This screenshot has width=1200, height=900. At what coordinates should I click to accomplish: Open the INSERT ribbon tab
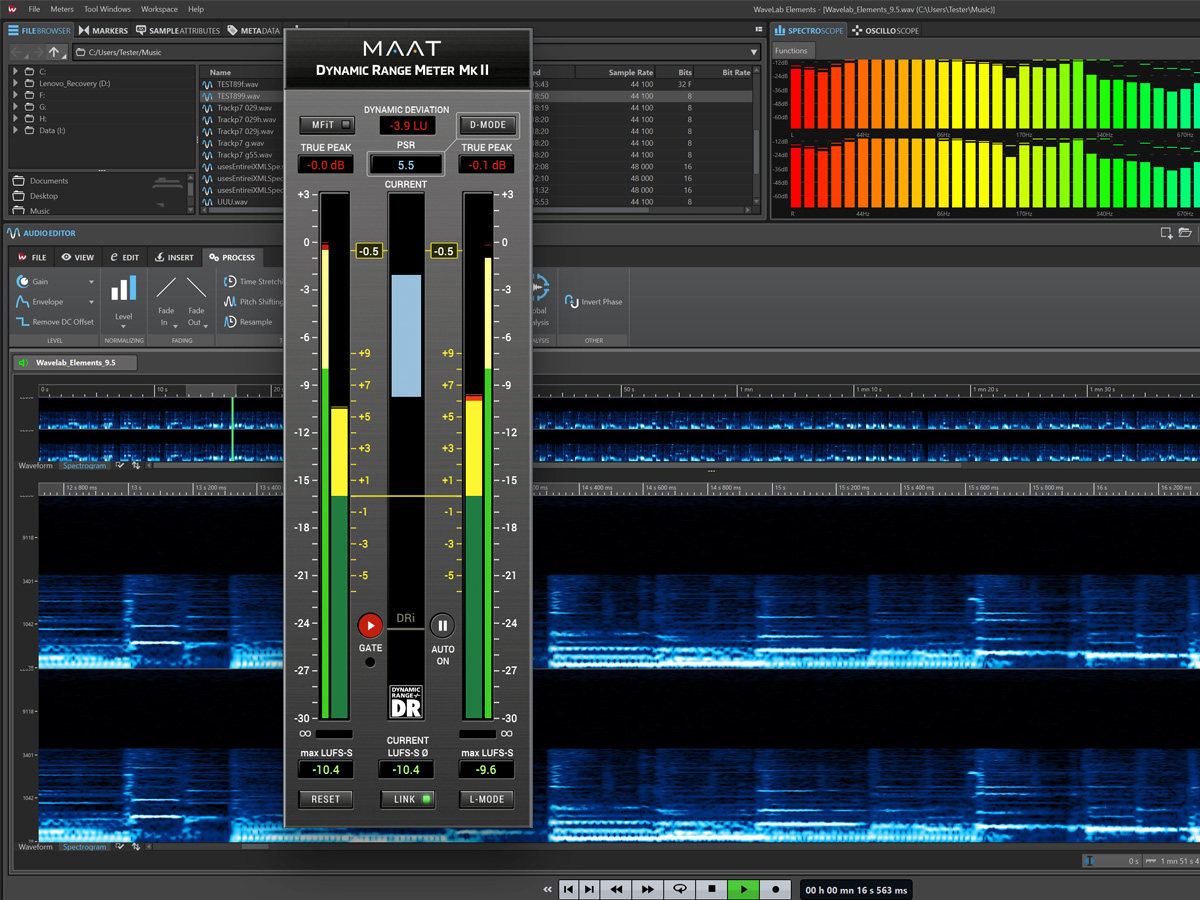(x=175, y=258)
